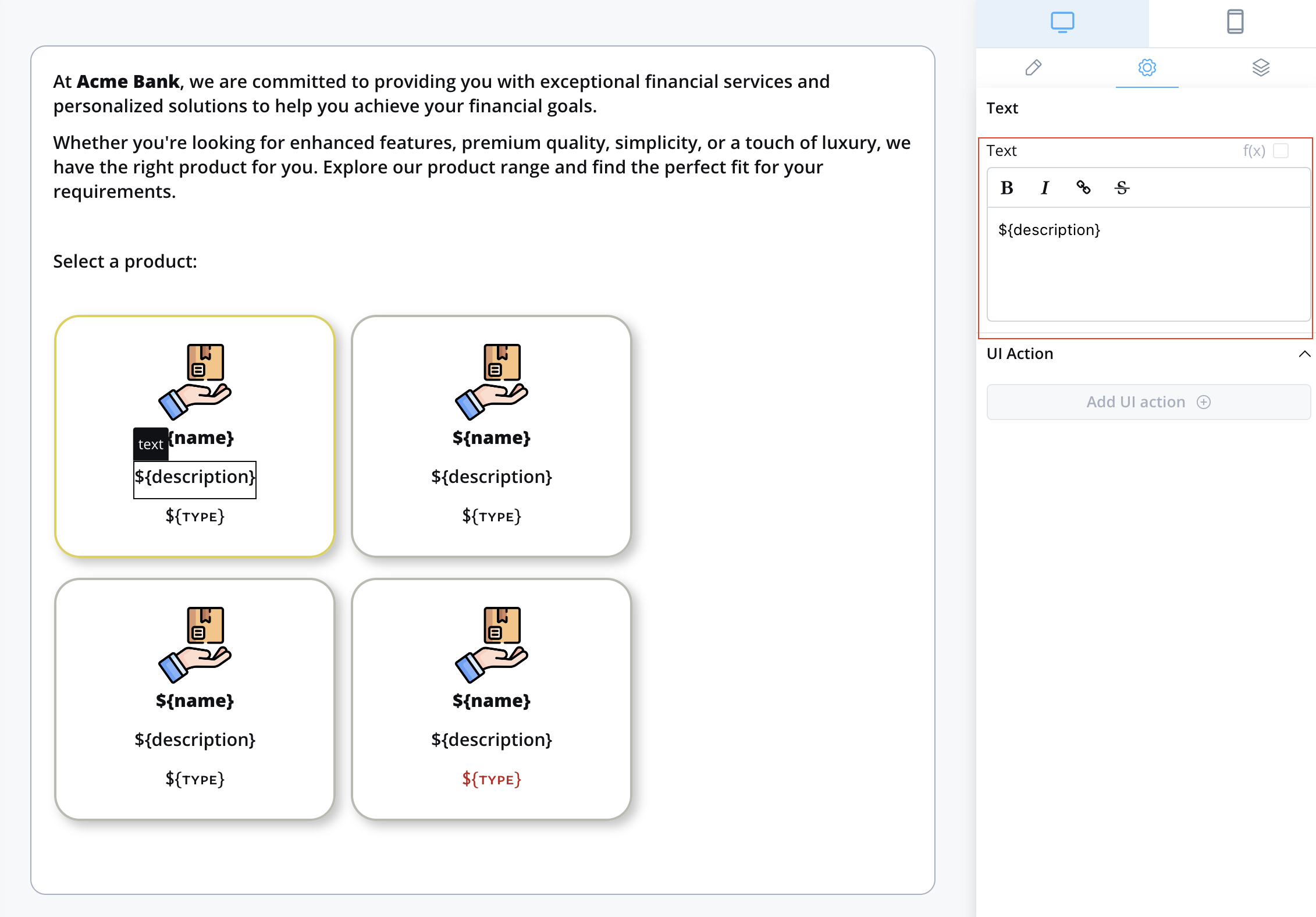Select the 'Whether you're looking' paragraph
Screen dimensions: 1316x917
coord(482,167)
